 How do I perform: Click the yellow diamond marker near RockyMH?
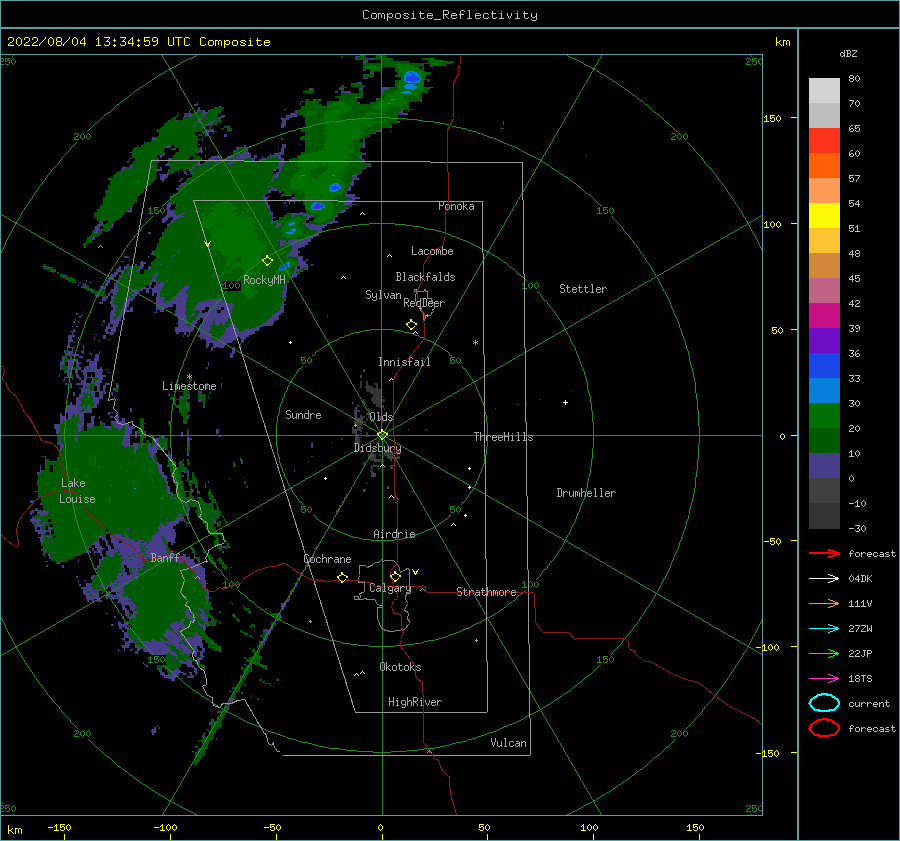coord(267,261)
